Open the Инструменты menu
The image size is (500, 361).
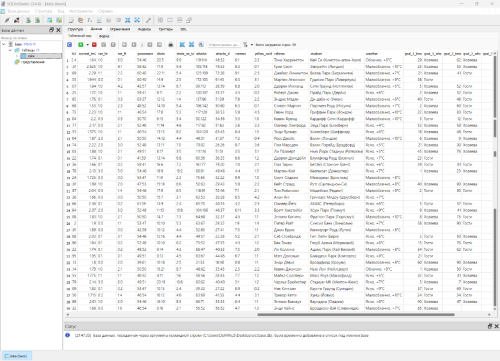[81, 11]
